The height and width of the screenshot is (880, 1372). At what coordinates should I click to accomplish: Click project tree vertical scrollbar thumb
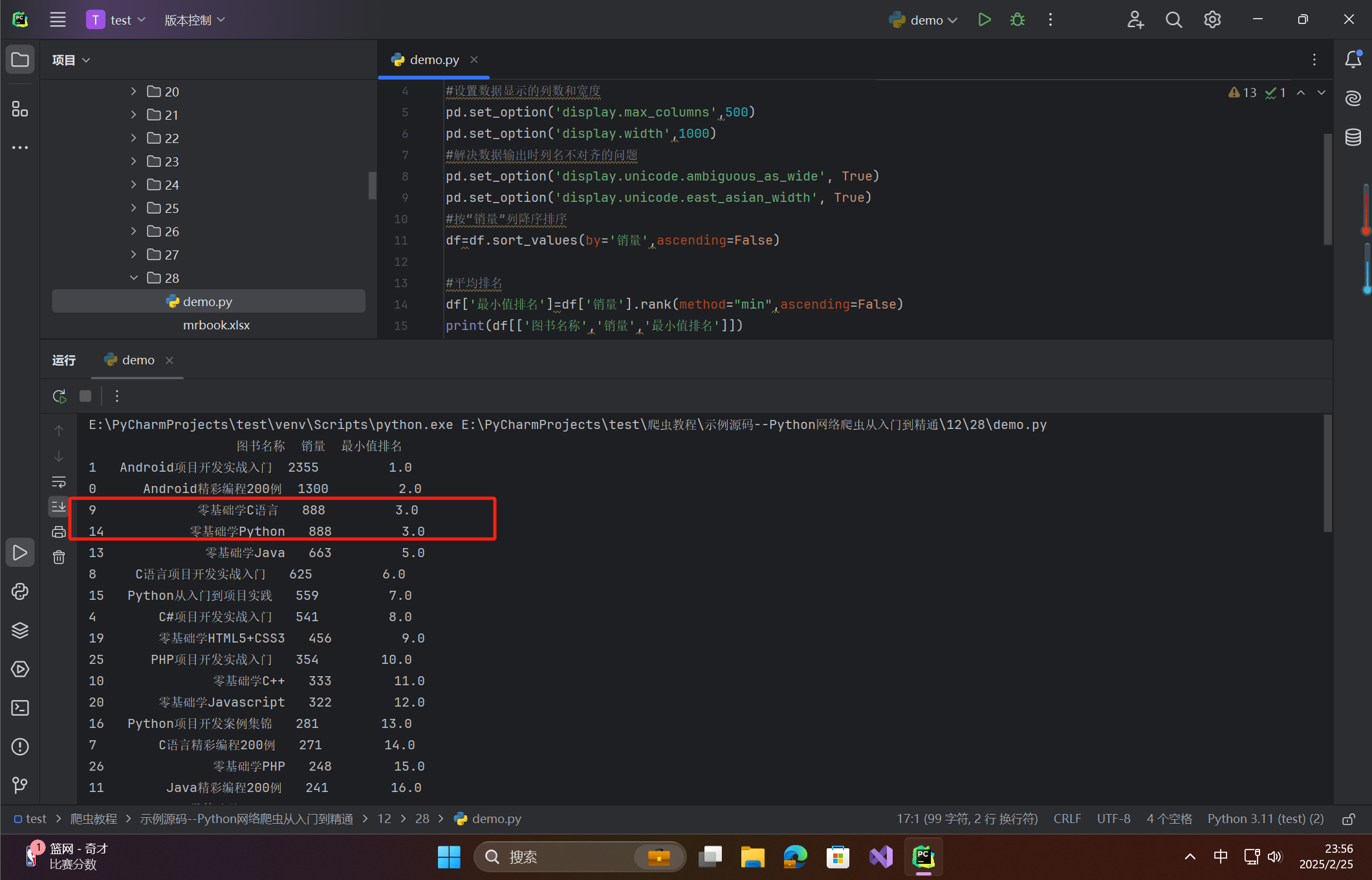[x=372, y=185]
